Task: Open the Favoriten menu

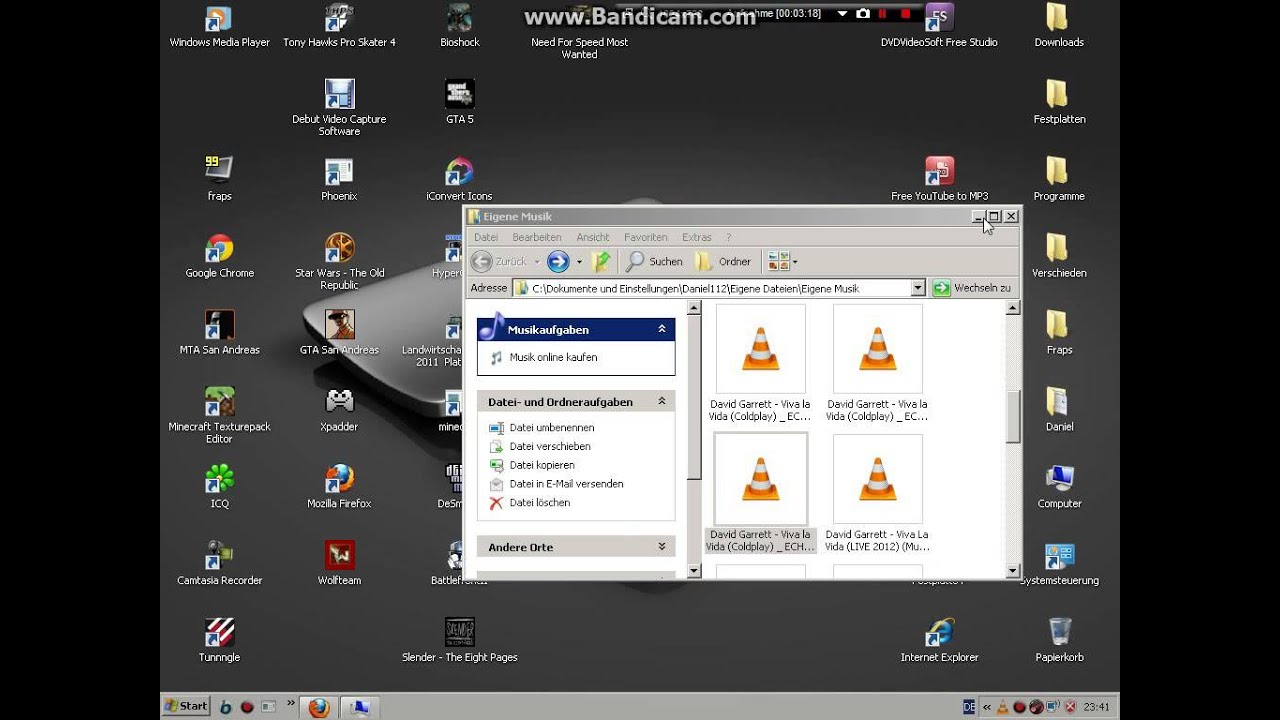Action: click(x=646, y=237)
